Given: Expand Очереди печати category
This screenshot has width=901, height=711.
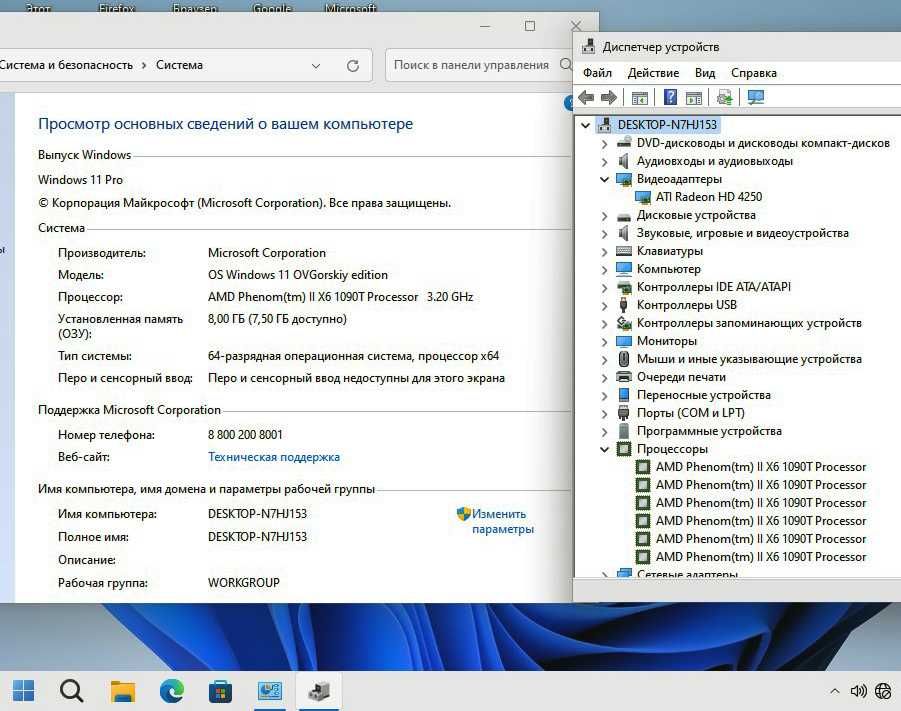Looking at the screenshot, I should coord(604,378).
